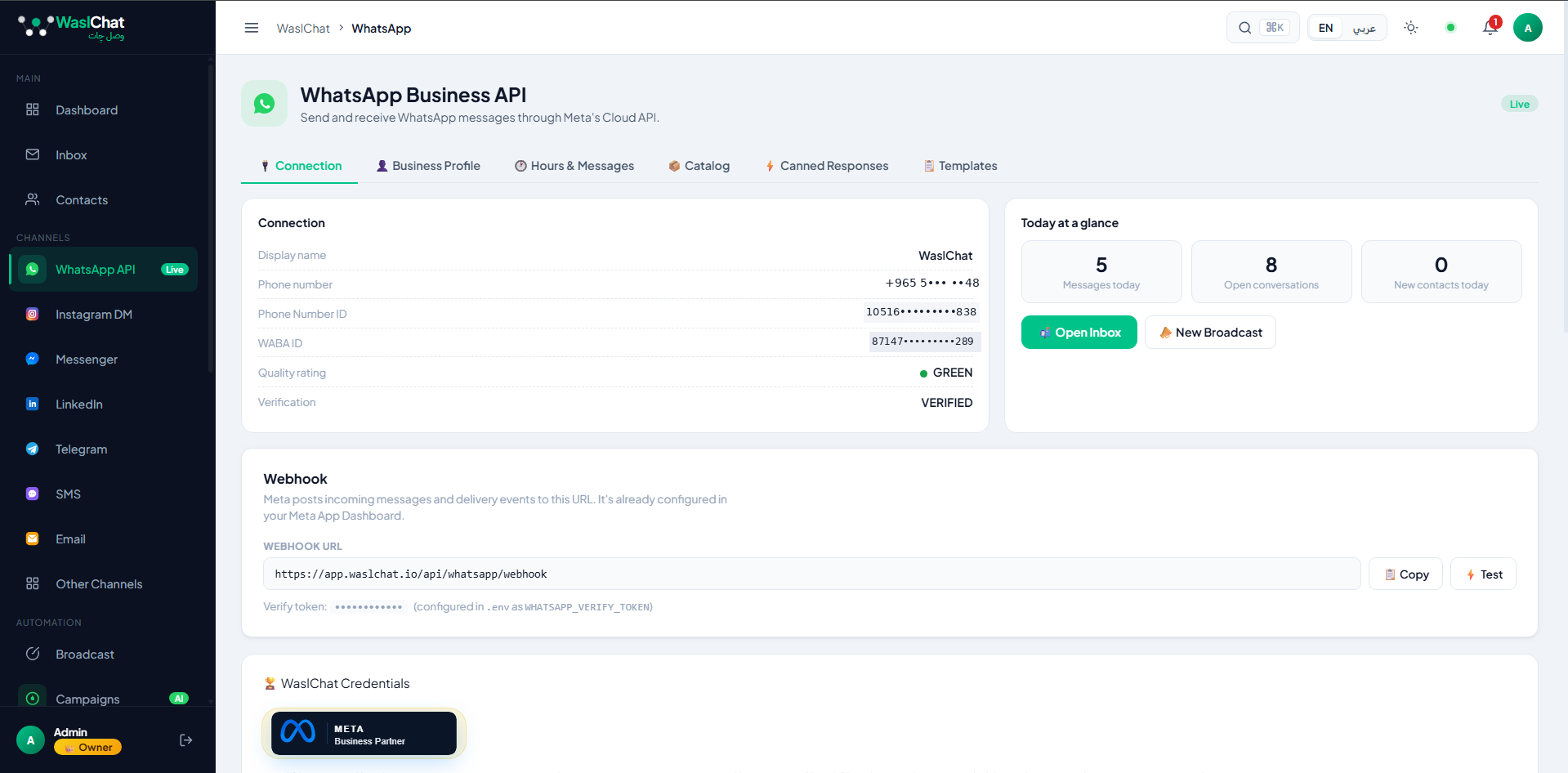Click the WhatsApp logo beside page title

pos(264,104)
